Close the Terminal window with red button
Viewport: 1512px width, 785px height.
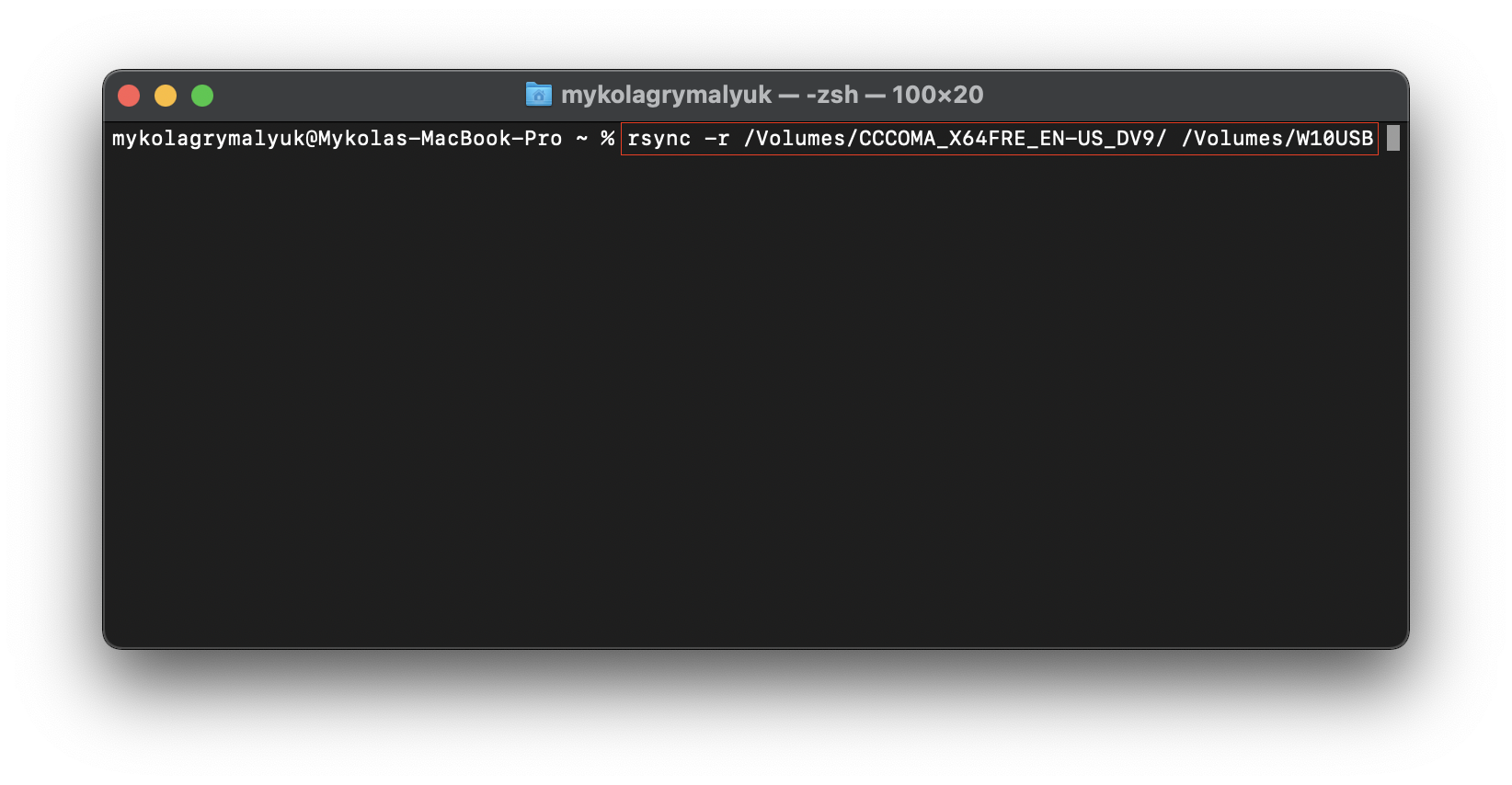coord(129,96)
